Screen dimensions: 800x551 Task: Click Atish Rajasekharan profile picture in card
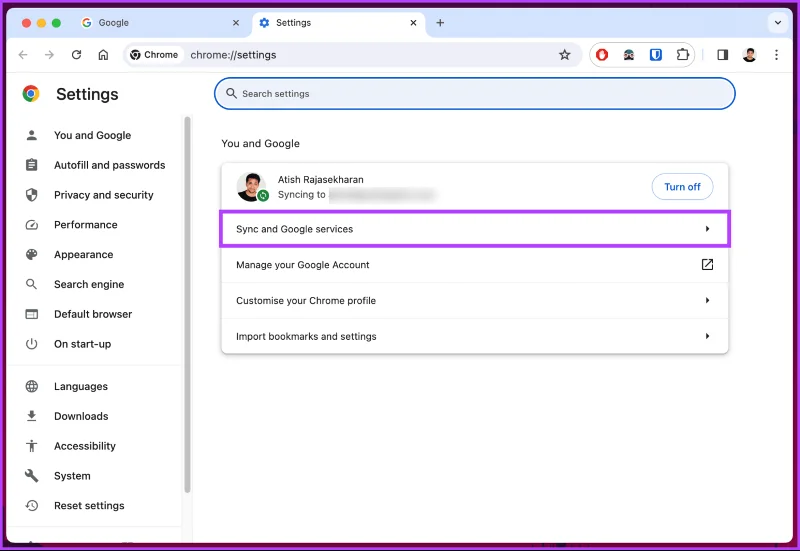point(252,187)
